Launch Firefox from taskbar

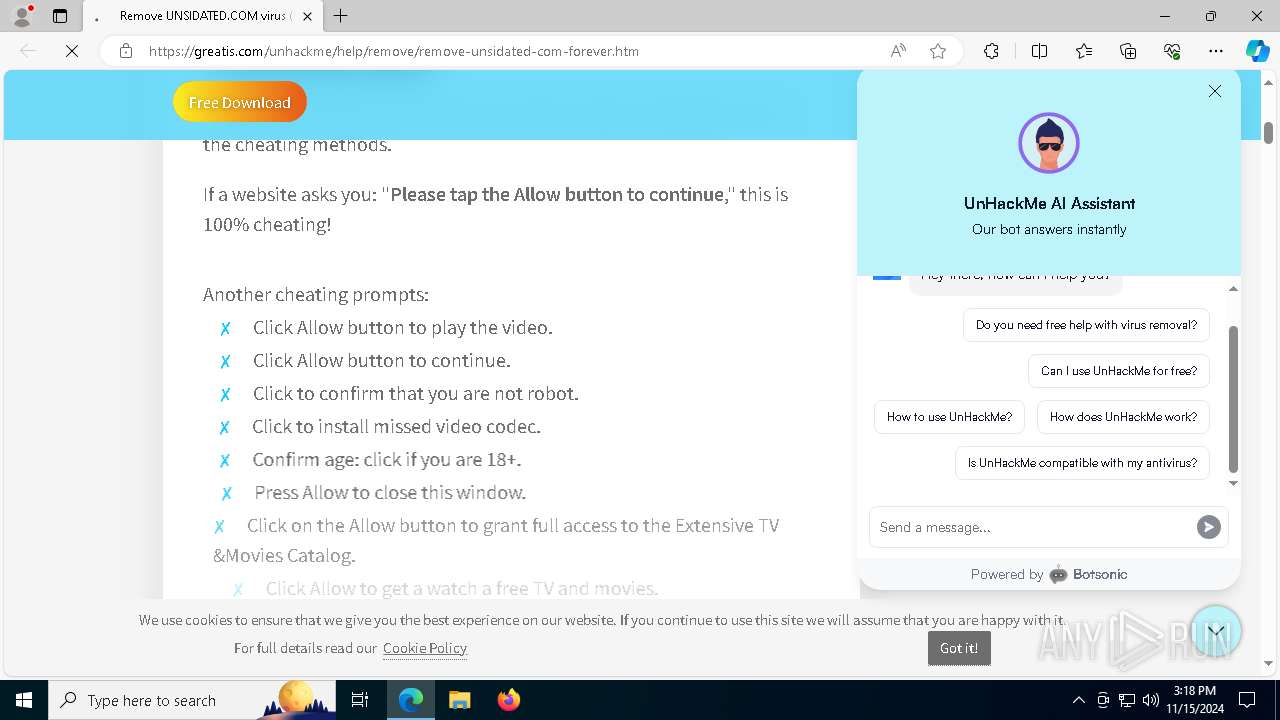coord(508,700)
